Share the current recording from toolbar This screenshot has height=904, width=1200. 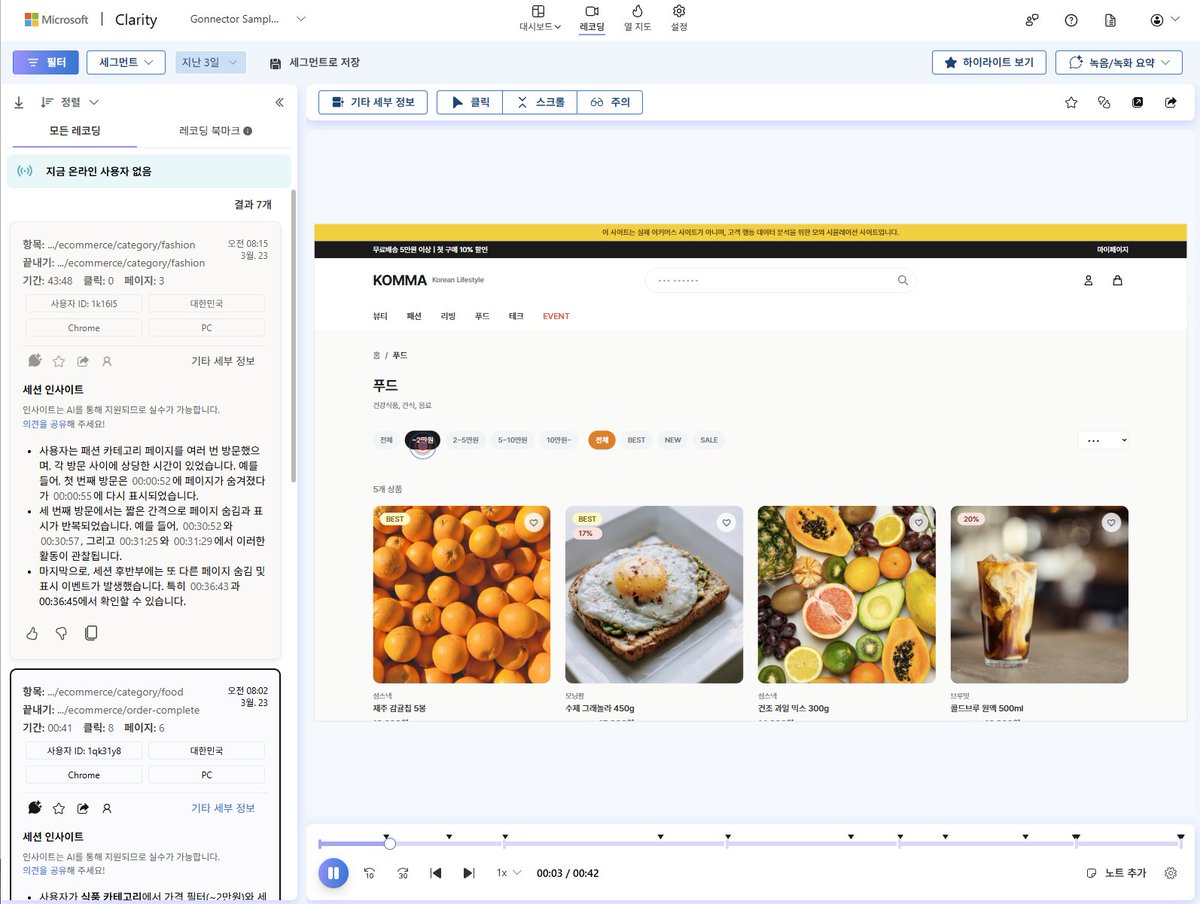tap(1170, 102)
